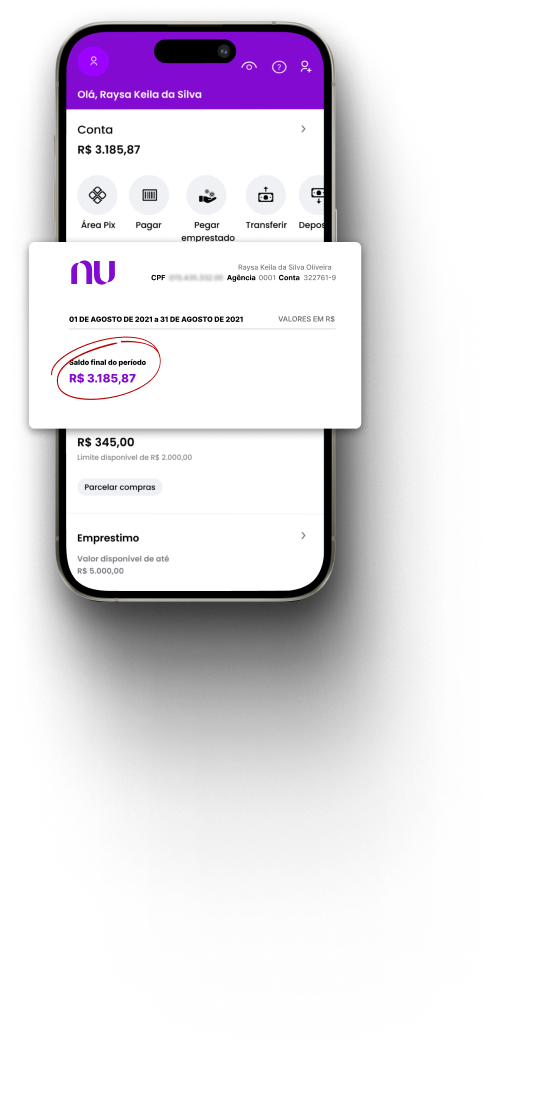The image size is (548, 1108).
Task: Open the Depositar icon
Action: (311, 195)
